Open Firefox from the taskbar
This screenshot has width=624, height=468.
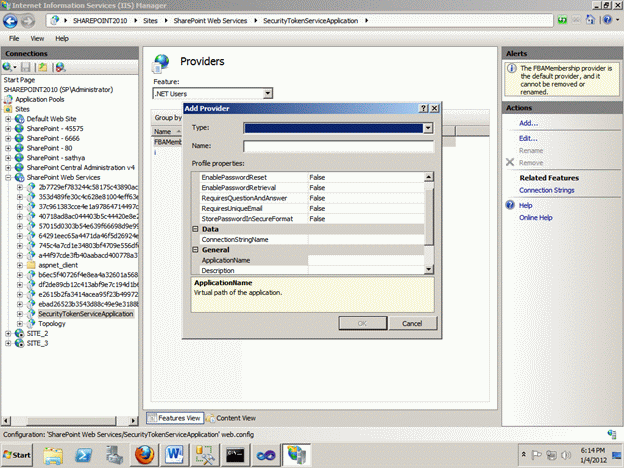click(144, 455)
